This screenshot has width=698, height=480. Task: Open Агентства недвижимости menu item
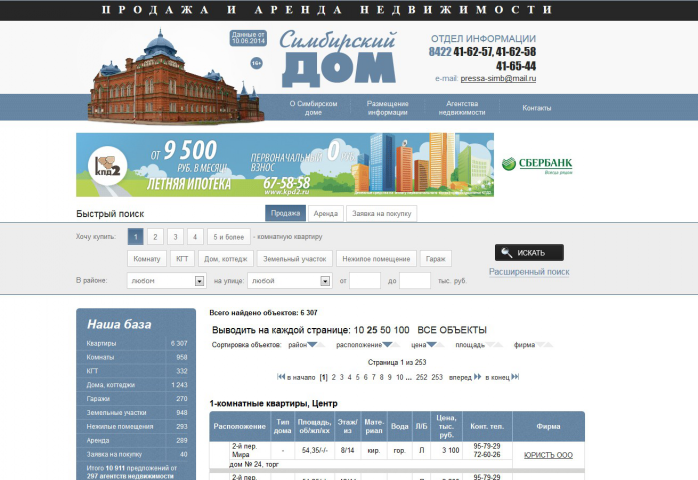(462, 108)
